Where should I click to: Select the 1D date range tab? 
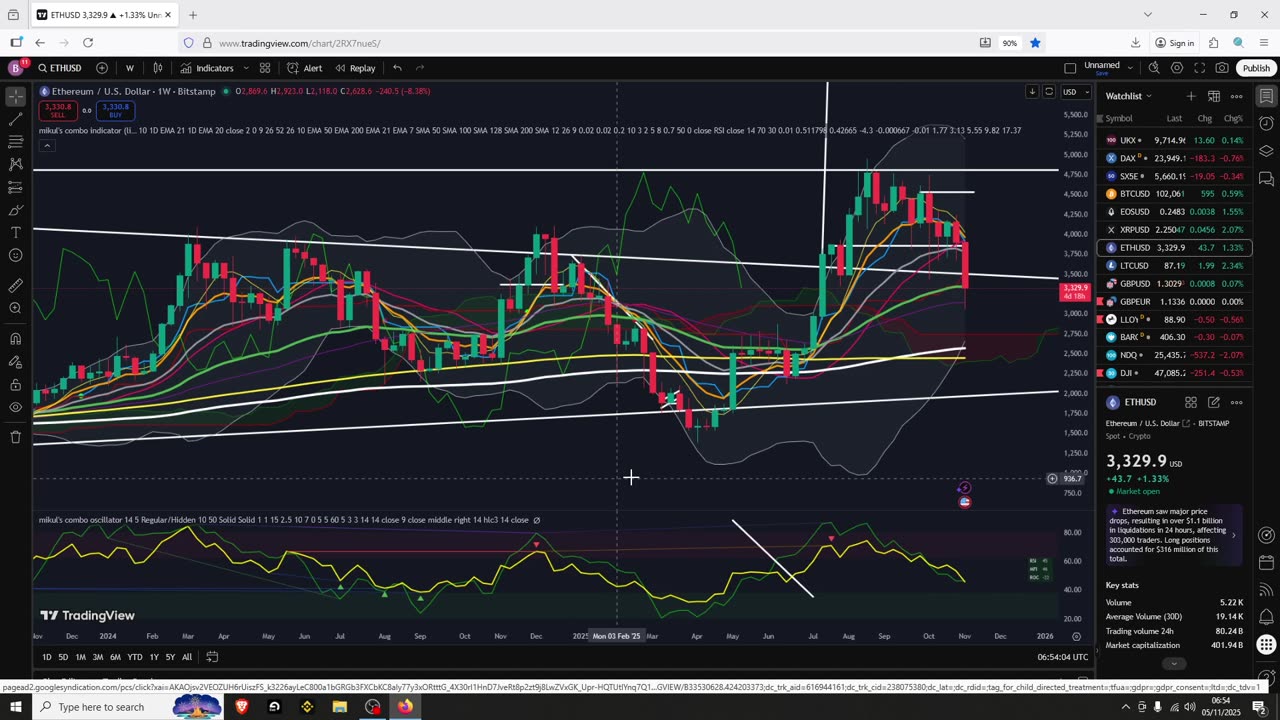pos(47,657)
